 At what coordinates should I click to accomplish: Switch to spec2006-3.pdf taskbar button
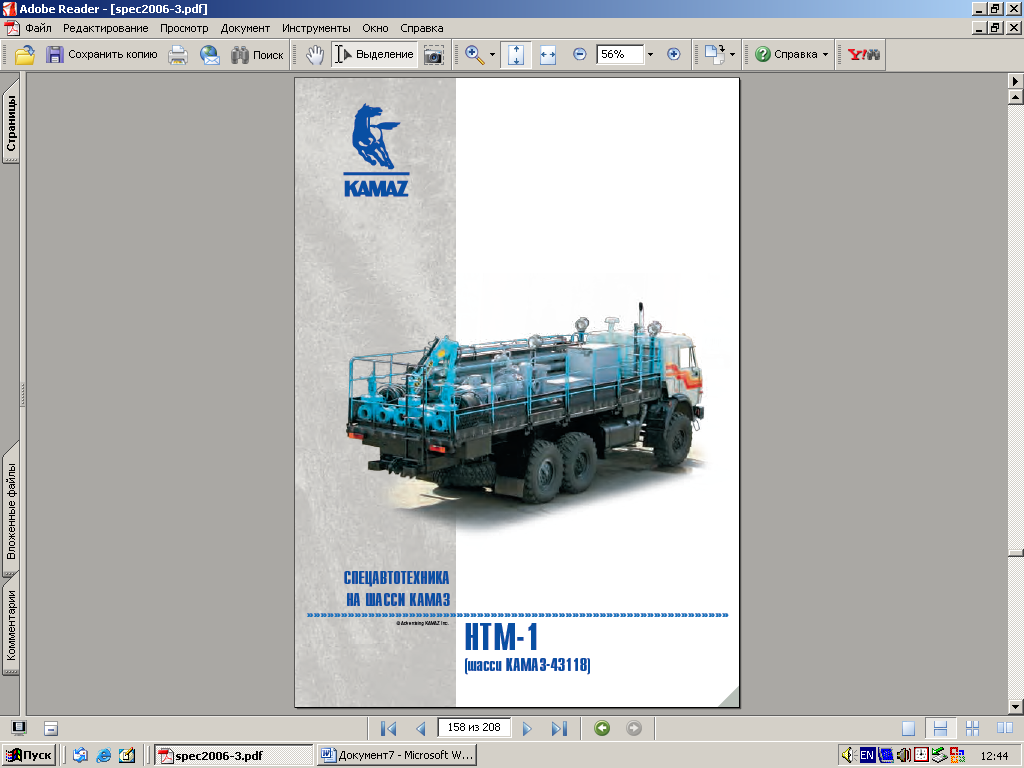pyautogui.click(x=234, y=756)
